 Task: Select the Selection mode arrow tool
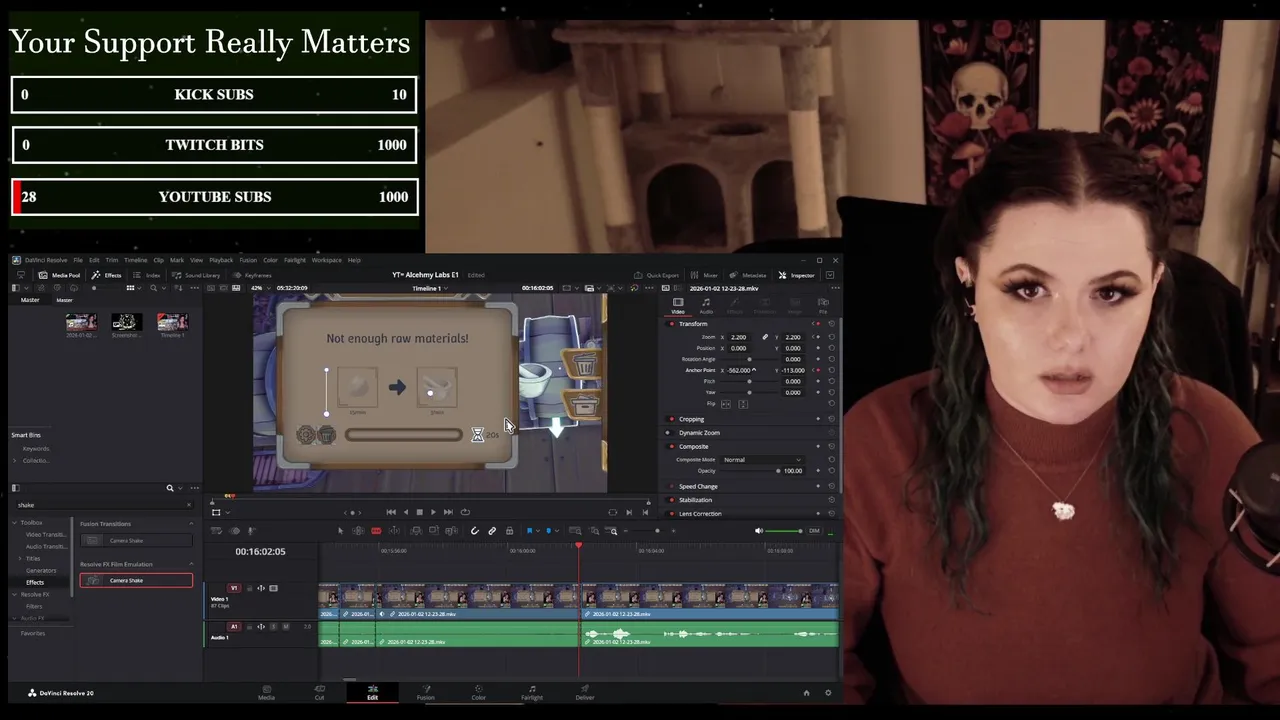click(341, 531)
